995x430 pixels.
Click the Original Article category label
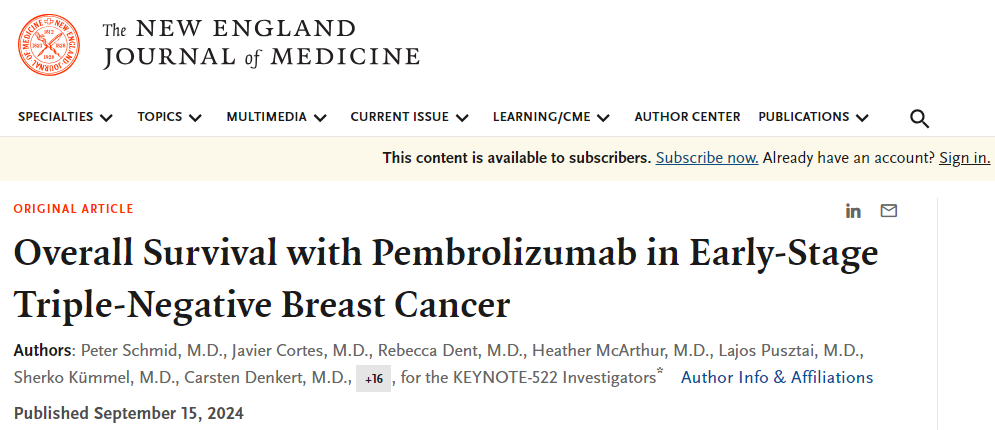coord(74,209)
